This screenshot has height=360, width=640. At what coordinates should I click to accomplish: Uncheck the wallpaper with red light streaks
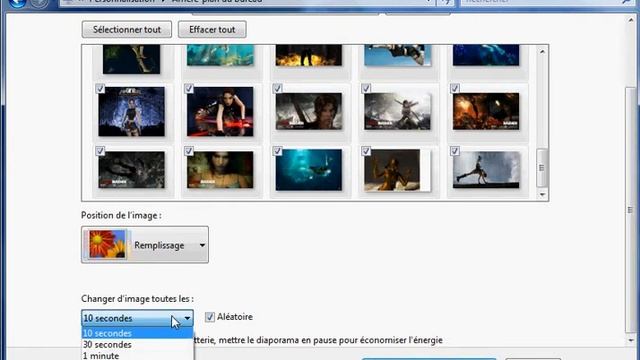[189, 89]
